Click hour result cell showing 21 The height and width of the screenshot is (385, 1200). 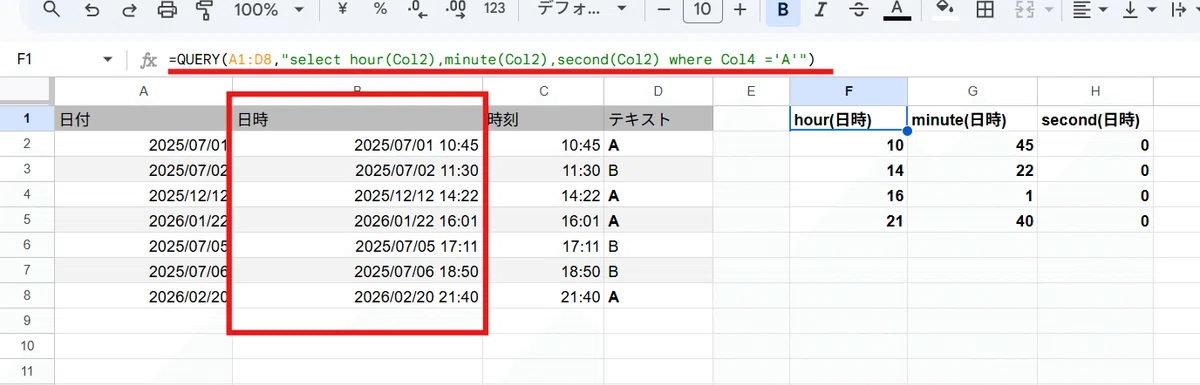848,220
